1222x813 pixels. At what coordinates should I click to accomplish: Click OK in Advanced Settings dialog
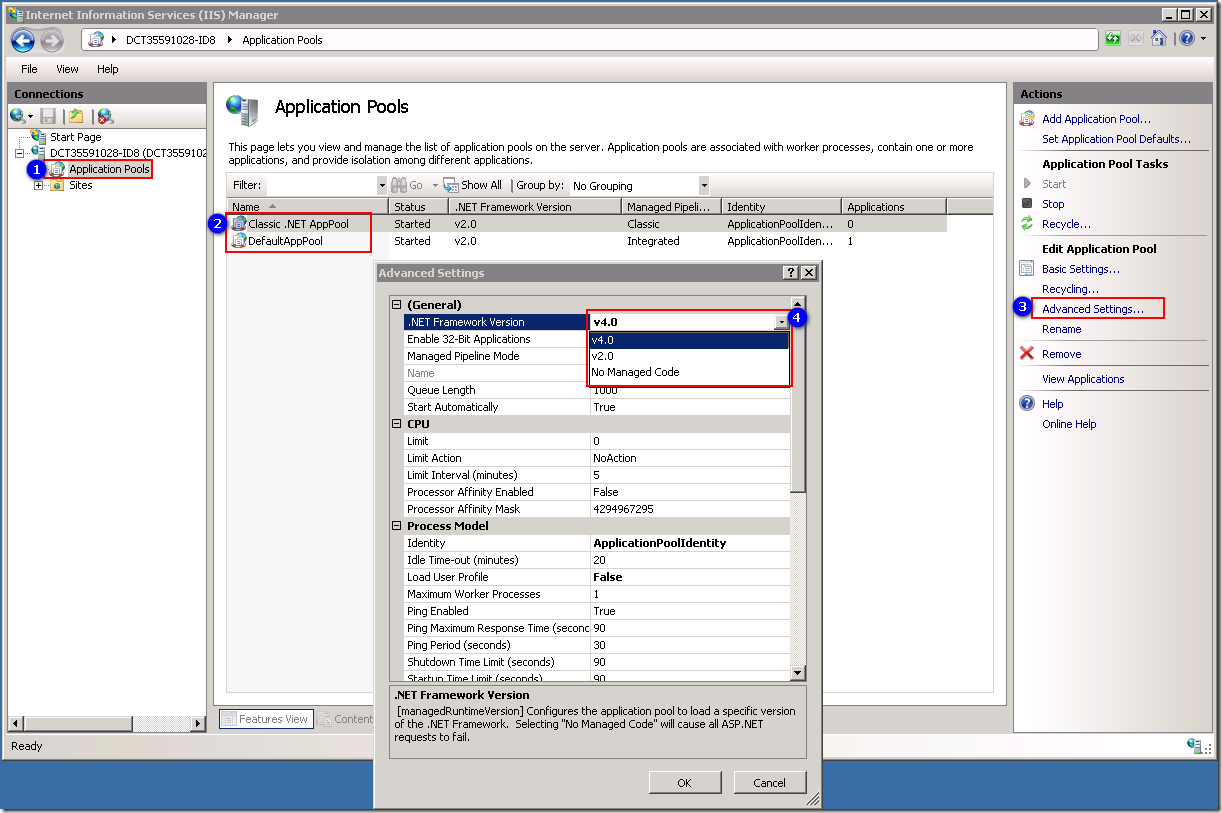pyautogui.click(x=685, y=783)
